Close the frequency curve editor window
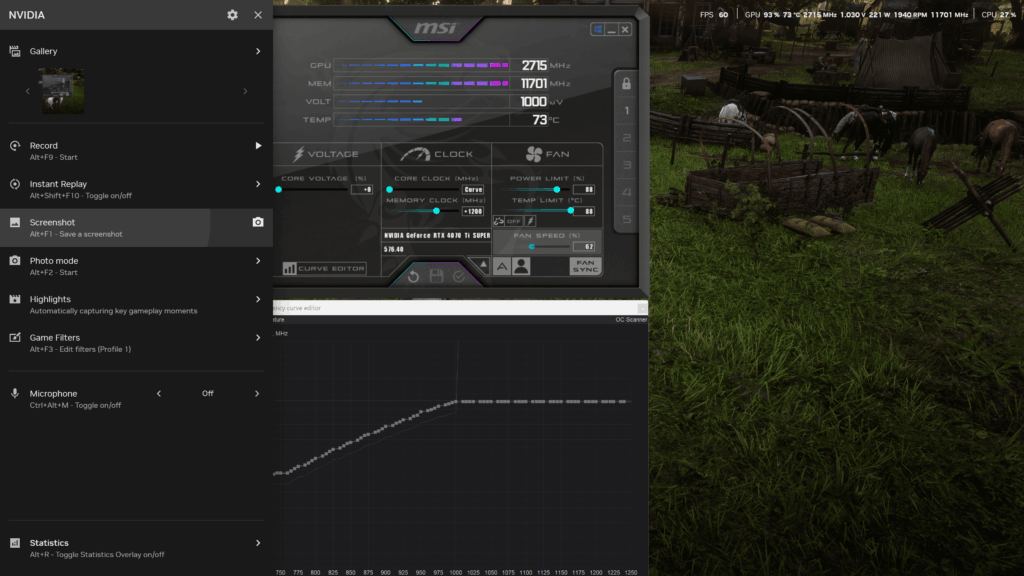This screenshot has height=576, width=1024. [642, 308]
